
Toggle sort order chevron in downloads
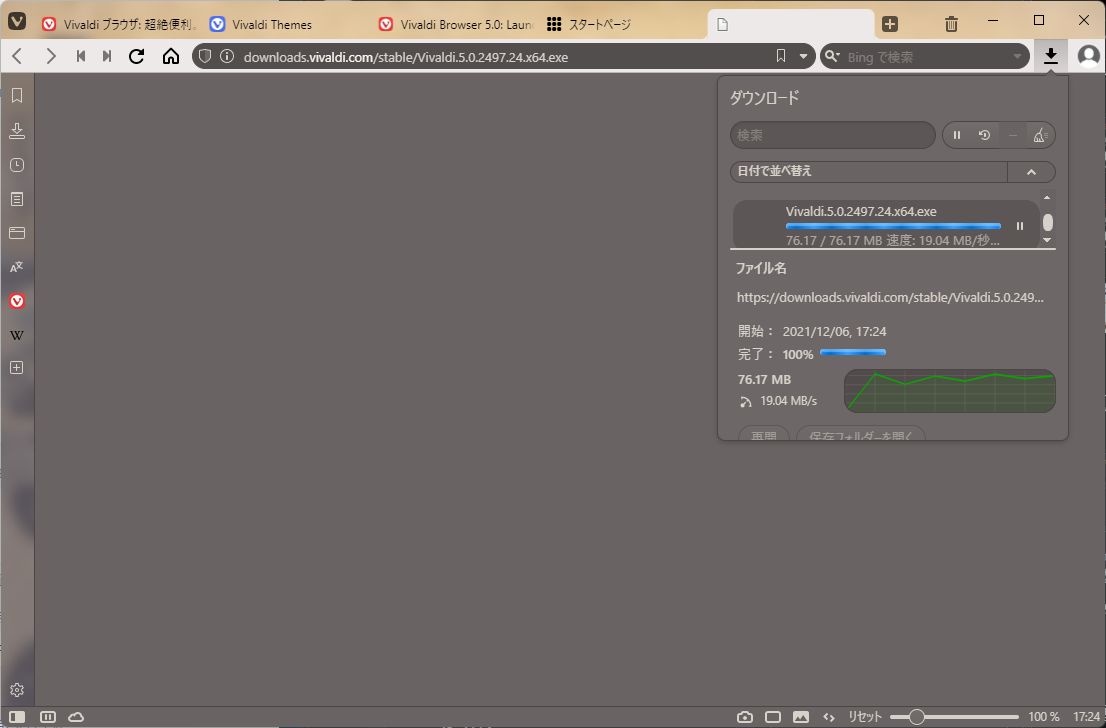(1031, 171)
